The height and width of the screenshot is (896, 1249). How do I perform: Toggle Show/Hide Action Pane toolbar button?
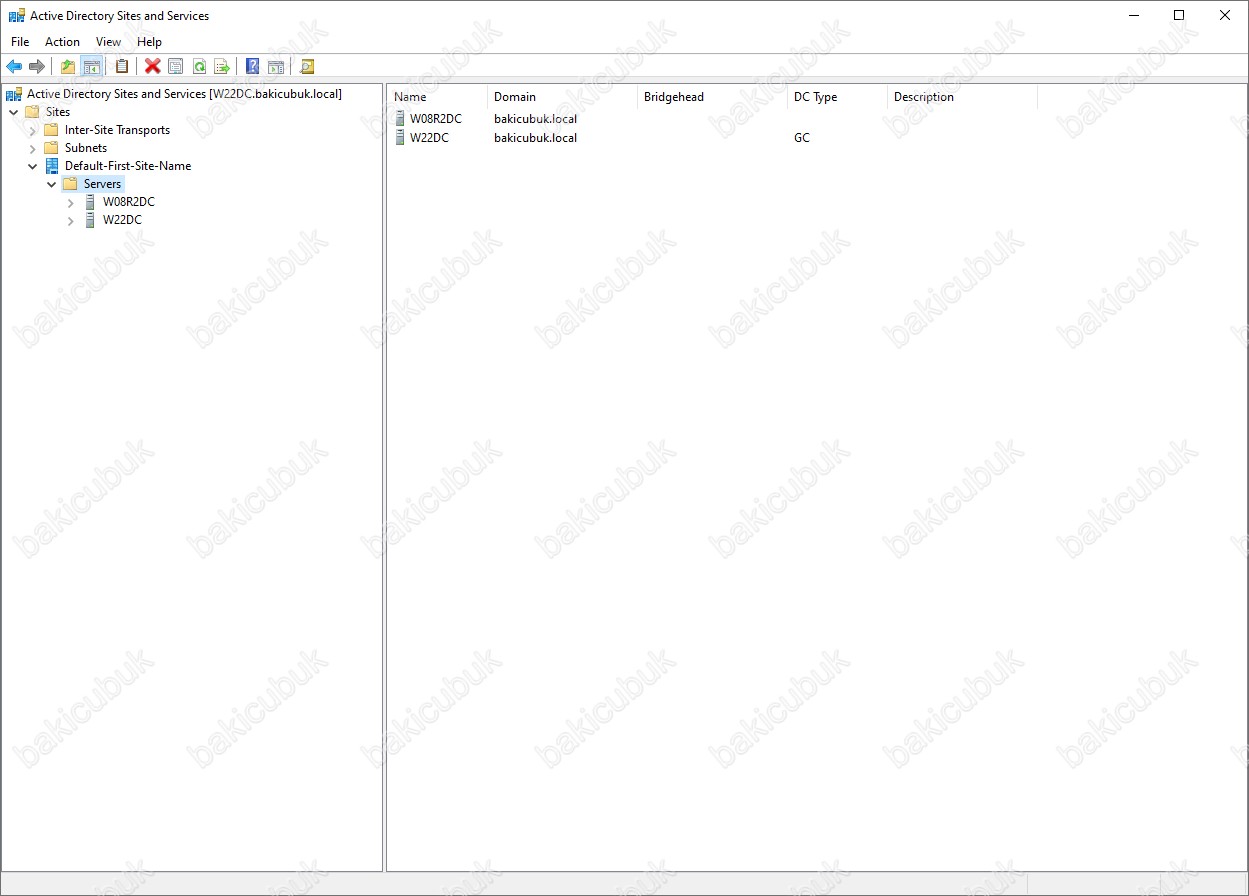pyautogui.click(x=276, y=67)
